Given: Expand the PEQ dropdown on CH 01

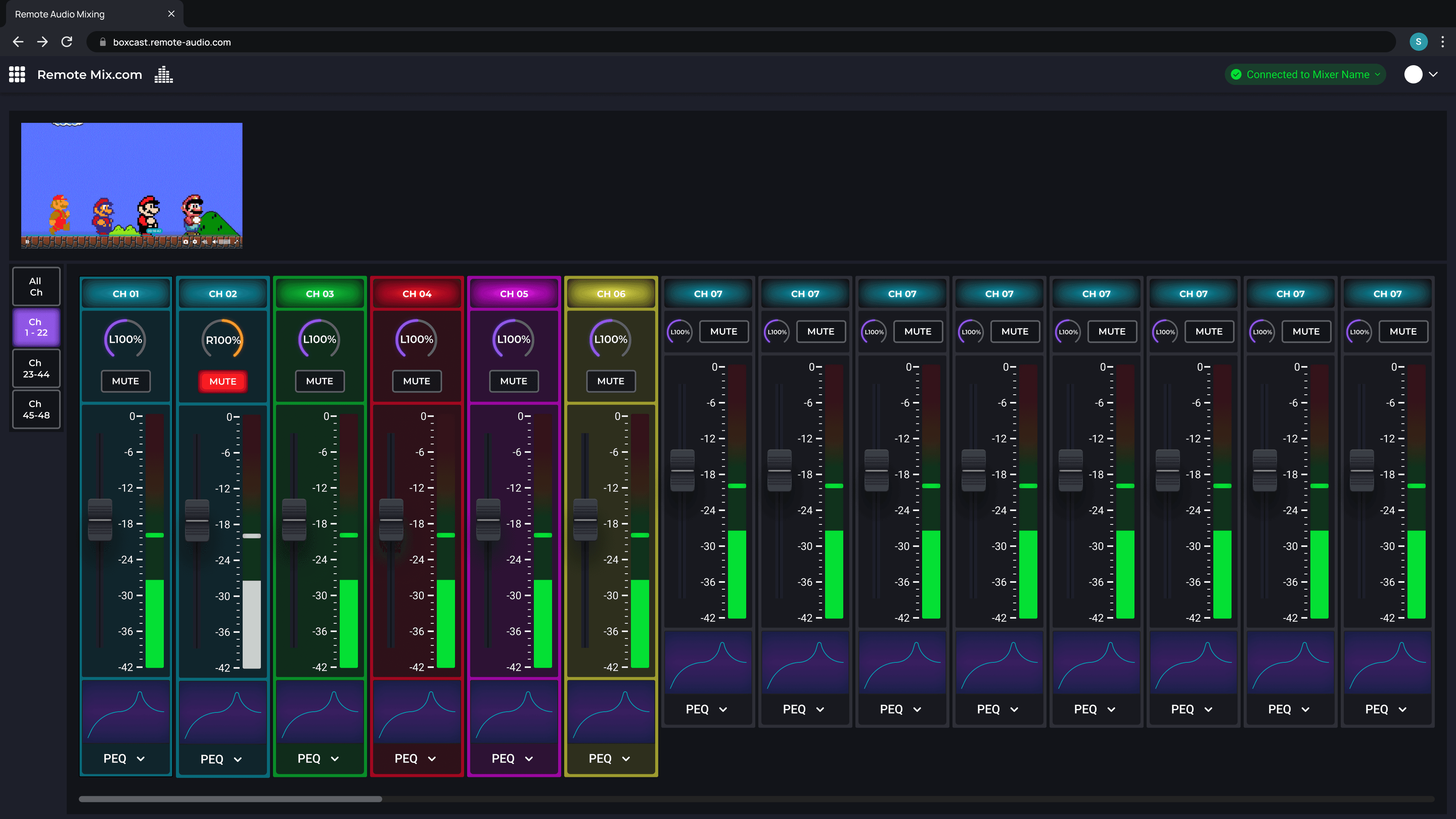Looking at the screenshot, I should [x=125, y=758].
